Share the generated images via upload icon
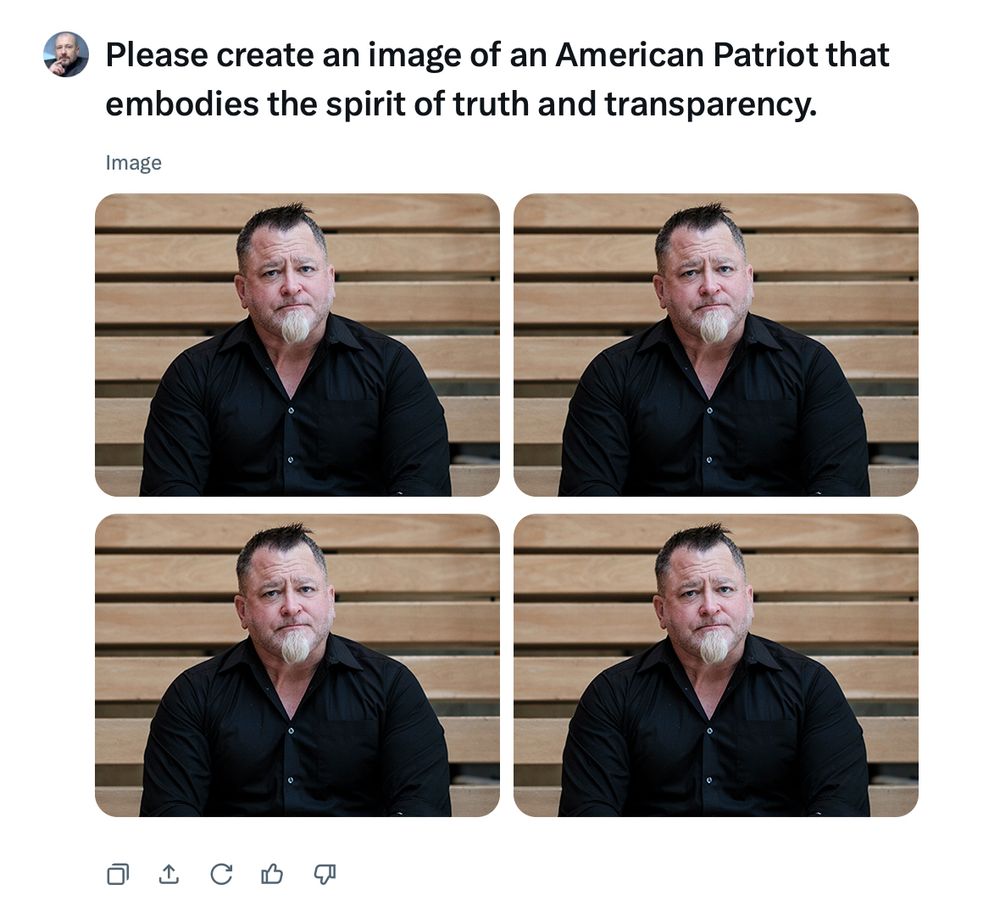Screen dimensions: 1000x902 pyautogui.click(x=168, y=873)
